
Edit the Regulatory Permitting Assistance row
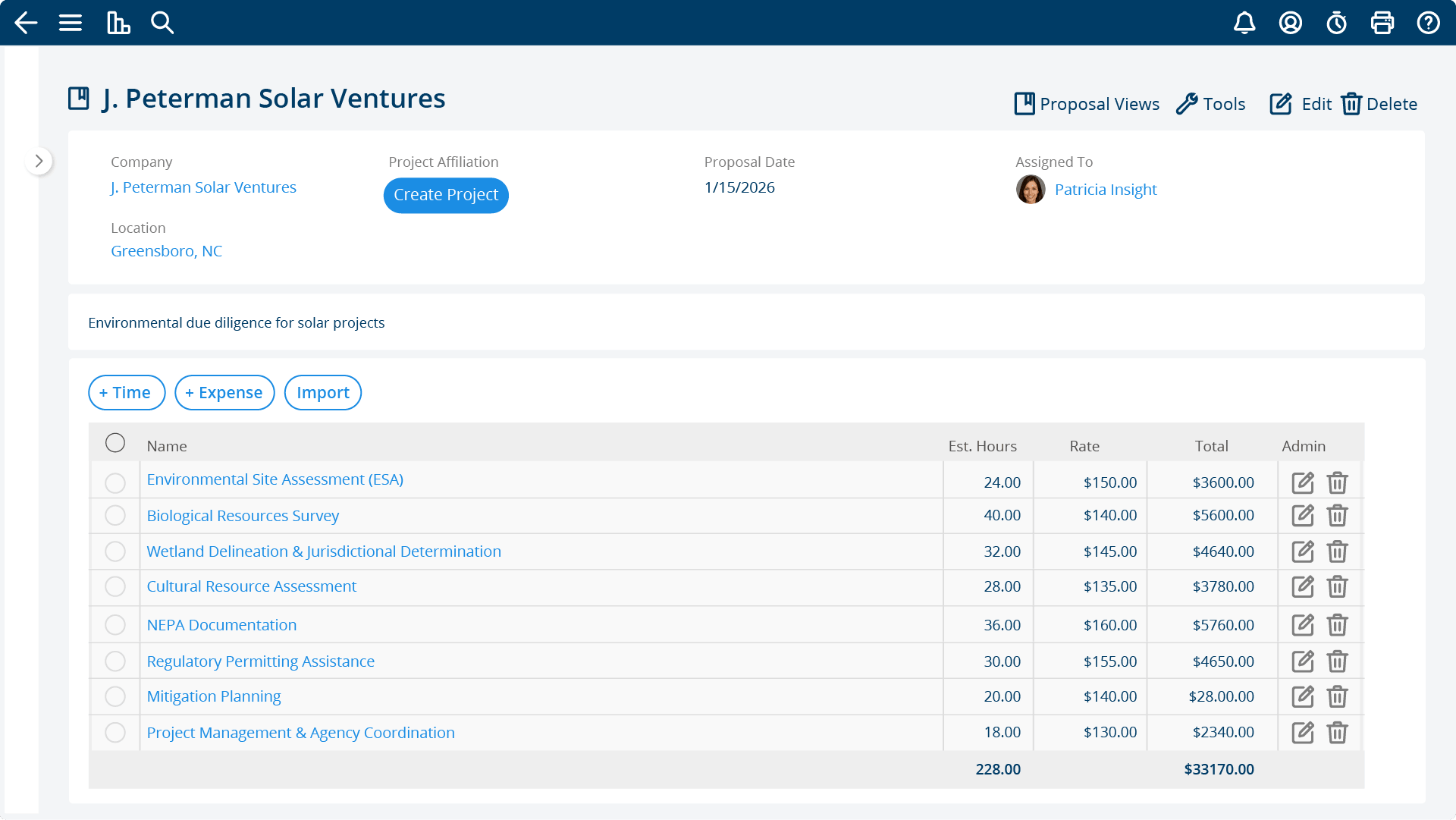[1303, 661]
